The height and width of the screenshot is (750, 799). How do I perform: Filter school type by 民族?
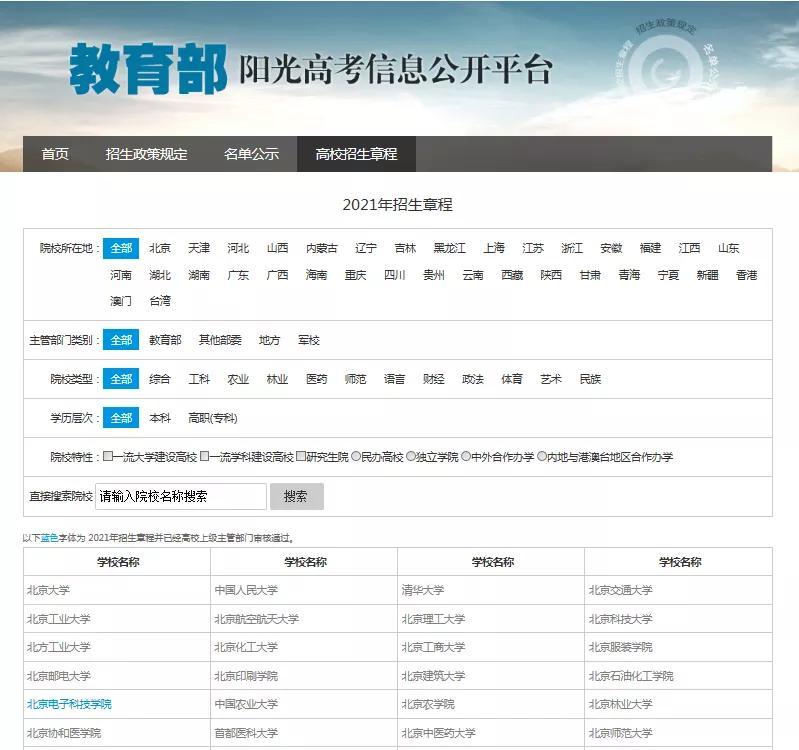point(590,379)
